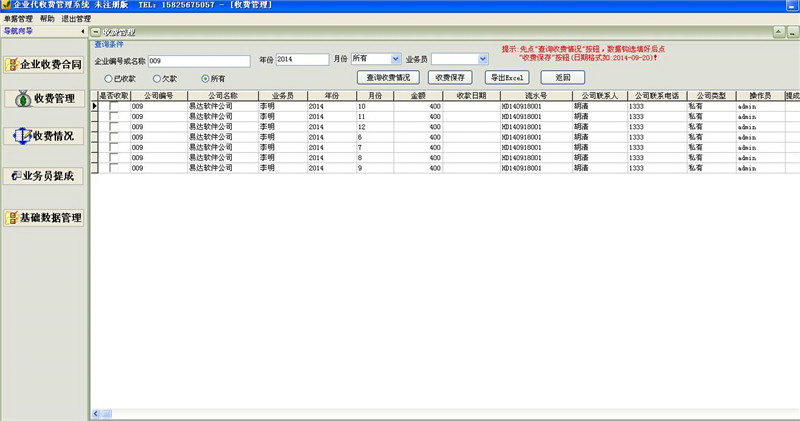
Task: Open 基础数据管理 in the sidebar
Action: click(x=42, y=218)
